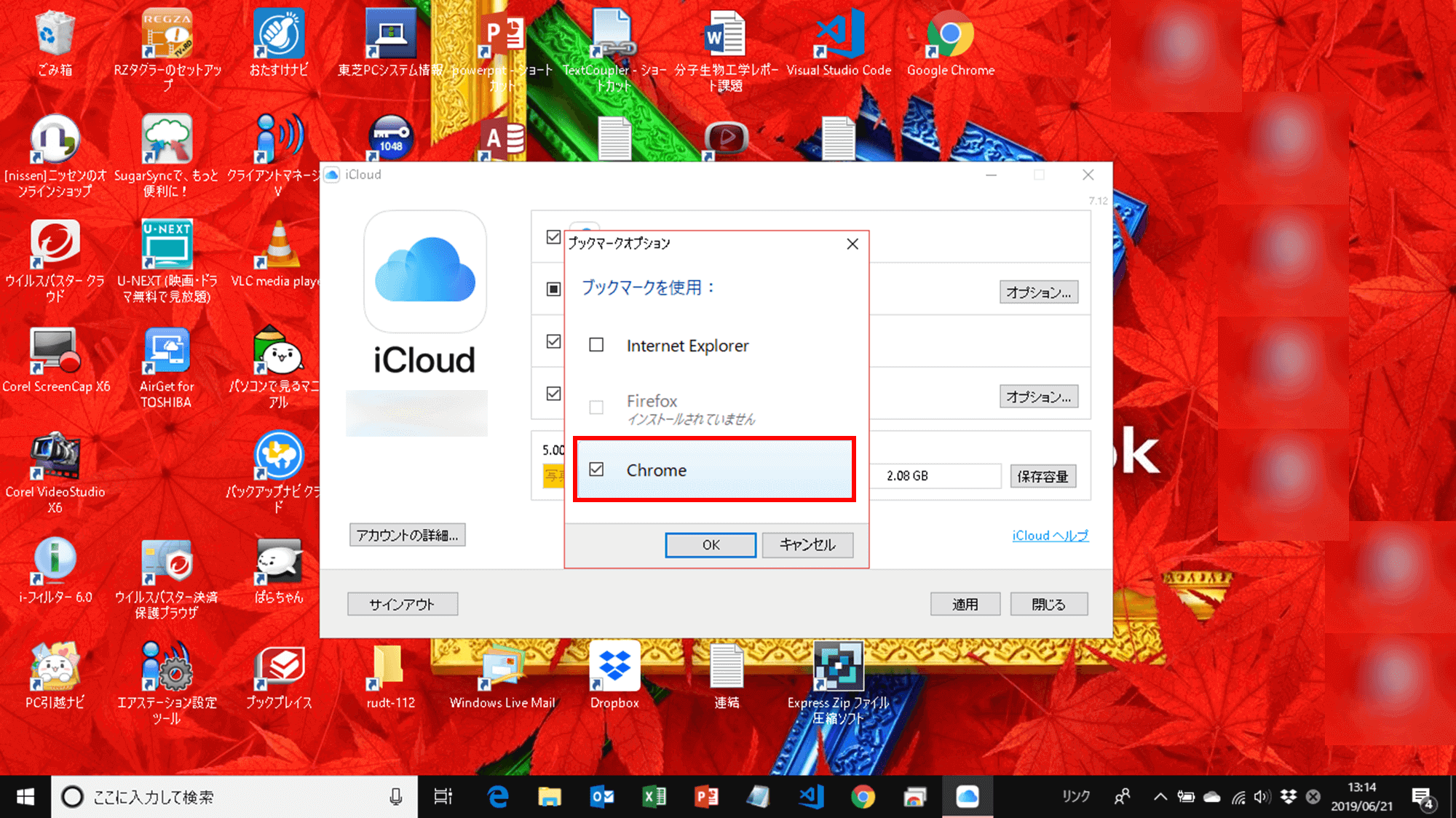Click 保存容量 storage button
Screen dimensions: 1456x818
pos(1043,477)
